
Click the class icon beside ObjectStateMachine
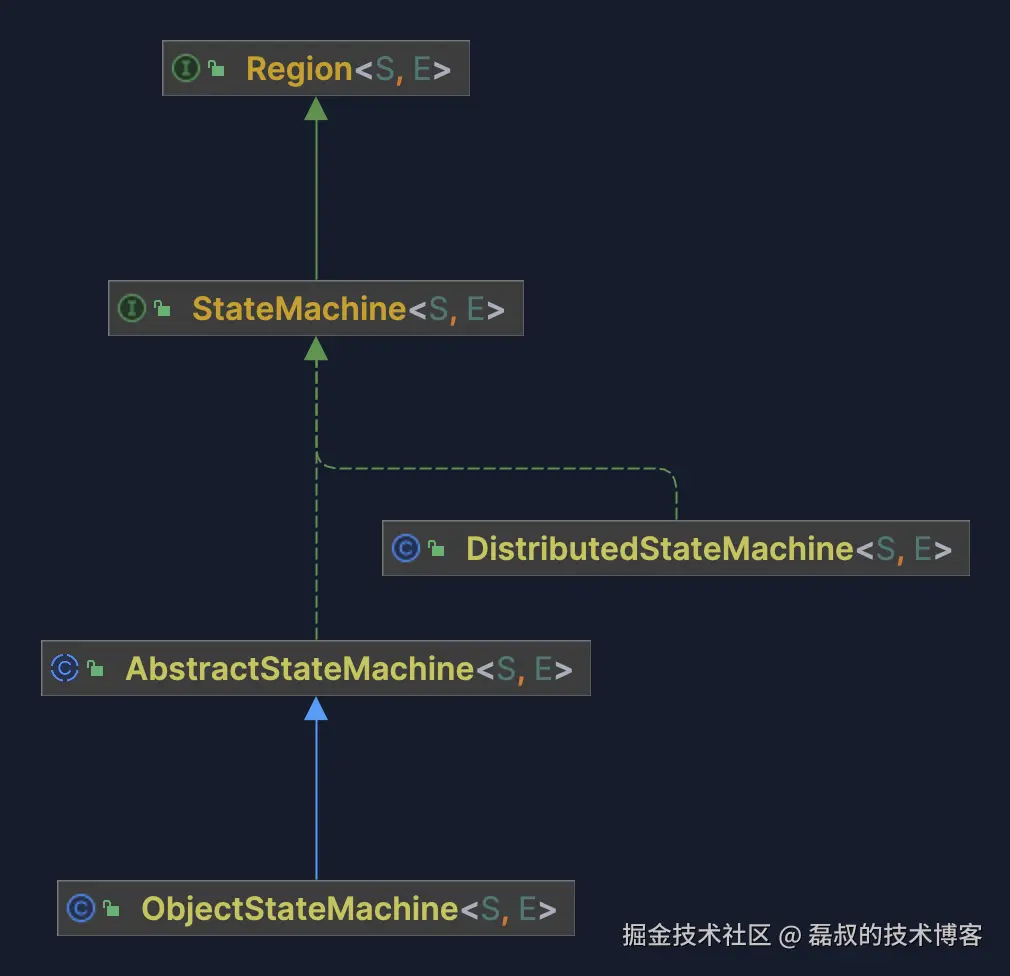[83, 908]
